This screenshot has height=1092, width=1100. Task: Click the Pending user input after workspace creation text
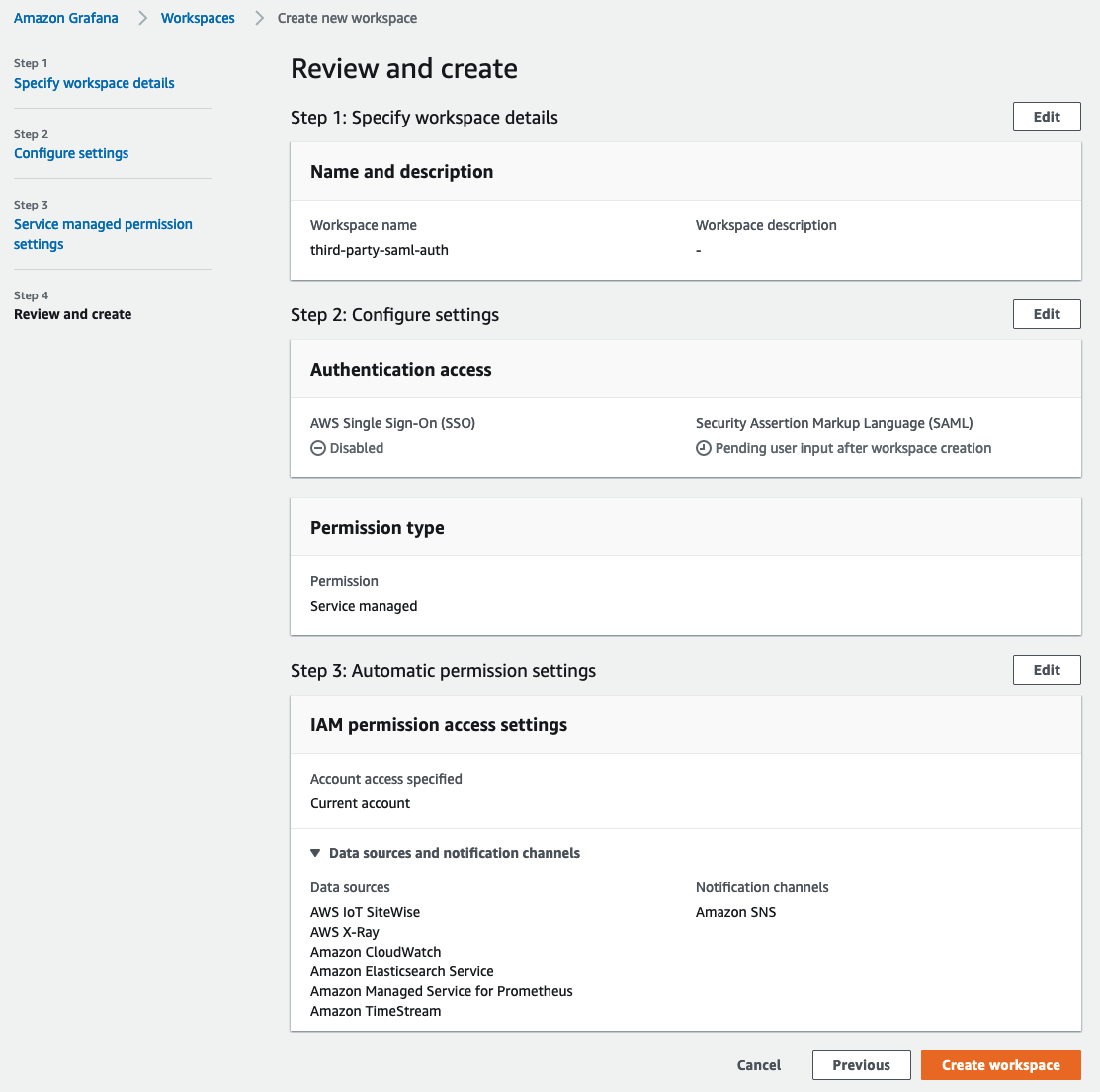click(853, 448)
